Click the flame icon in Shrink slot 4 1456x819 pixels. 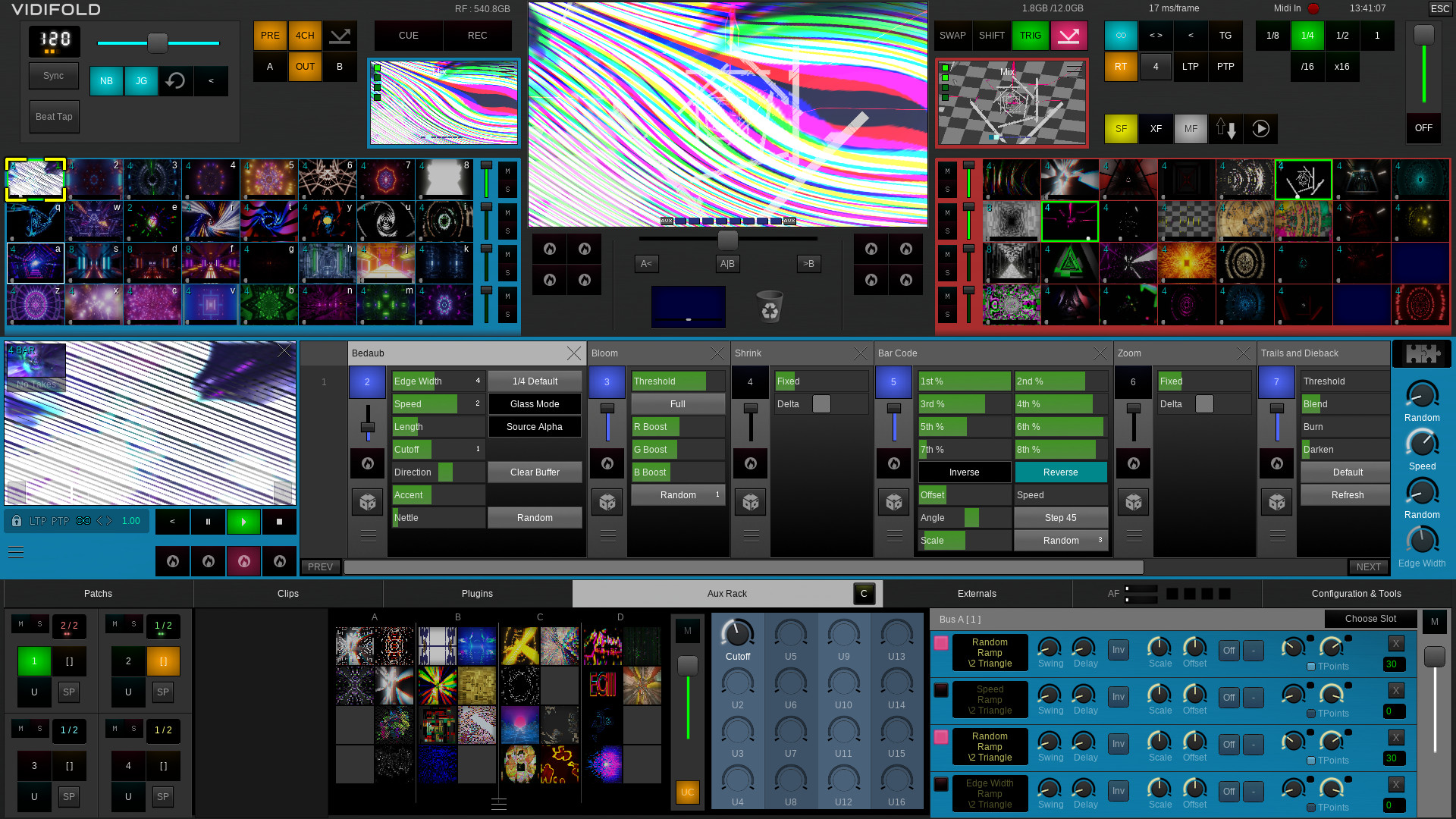point(751,463)
